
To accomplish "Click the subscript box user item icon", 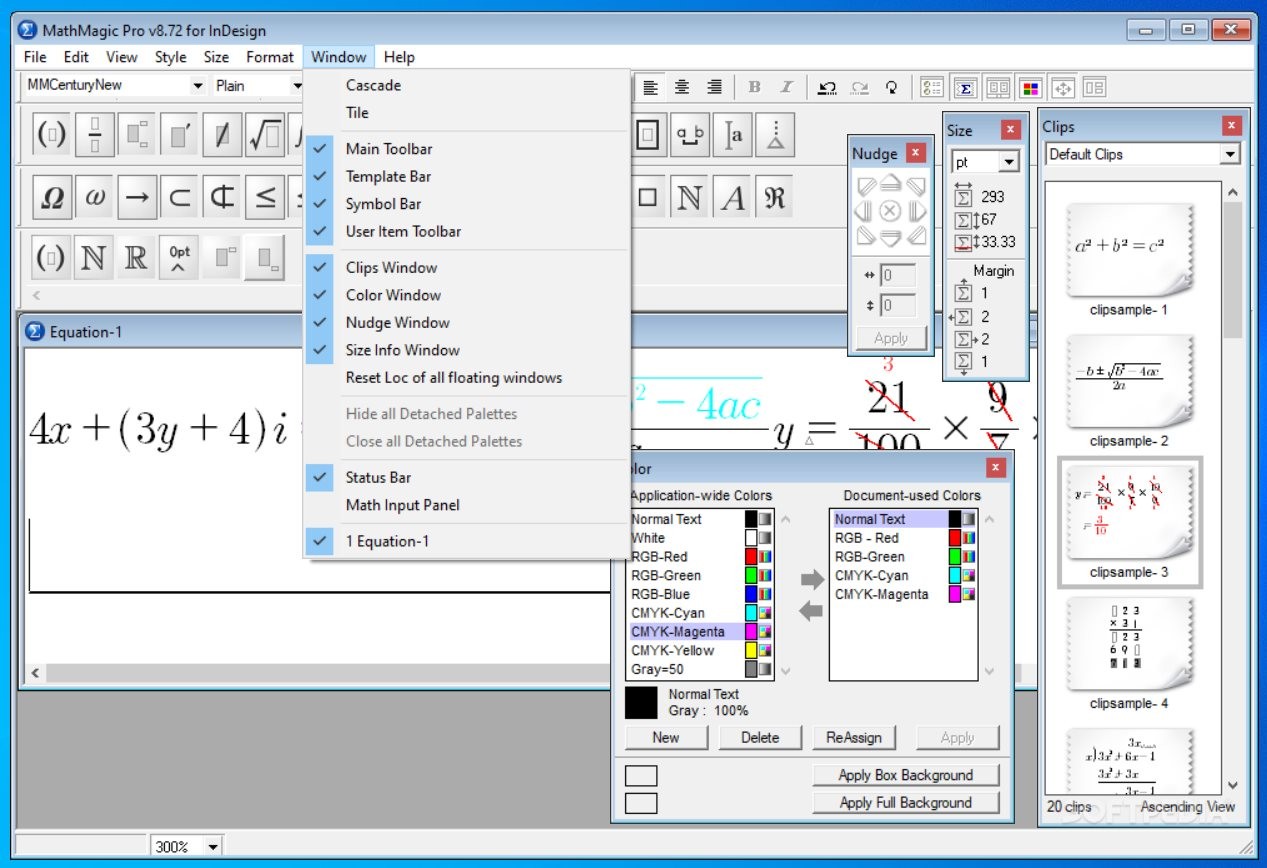I will click(265, 258).
